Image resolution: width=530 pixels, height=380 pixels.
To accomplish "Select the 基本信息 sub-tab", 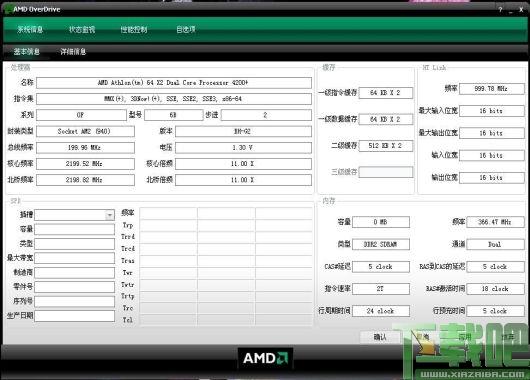I will click(27, 52).
